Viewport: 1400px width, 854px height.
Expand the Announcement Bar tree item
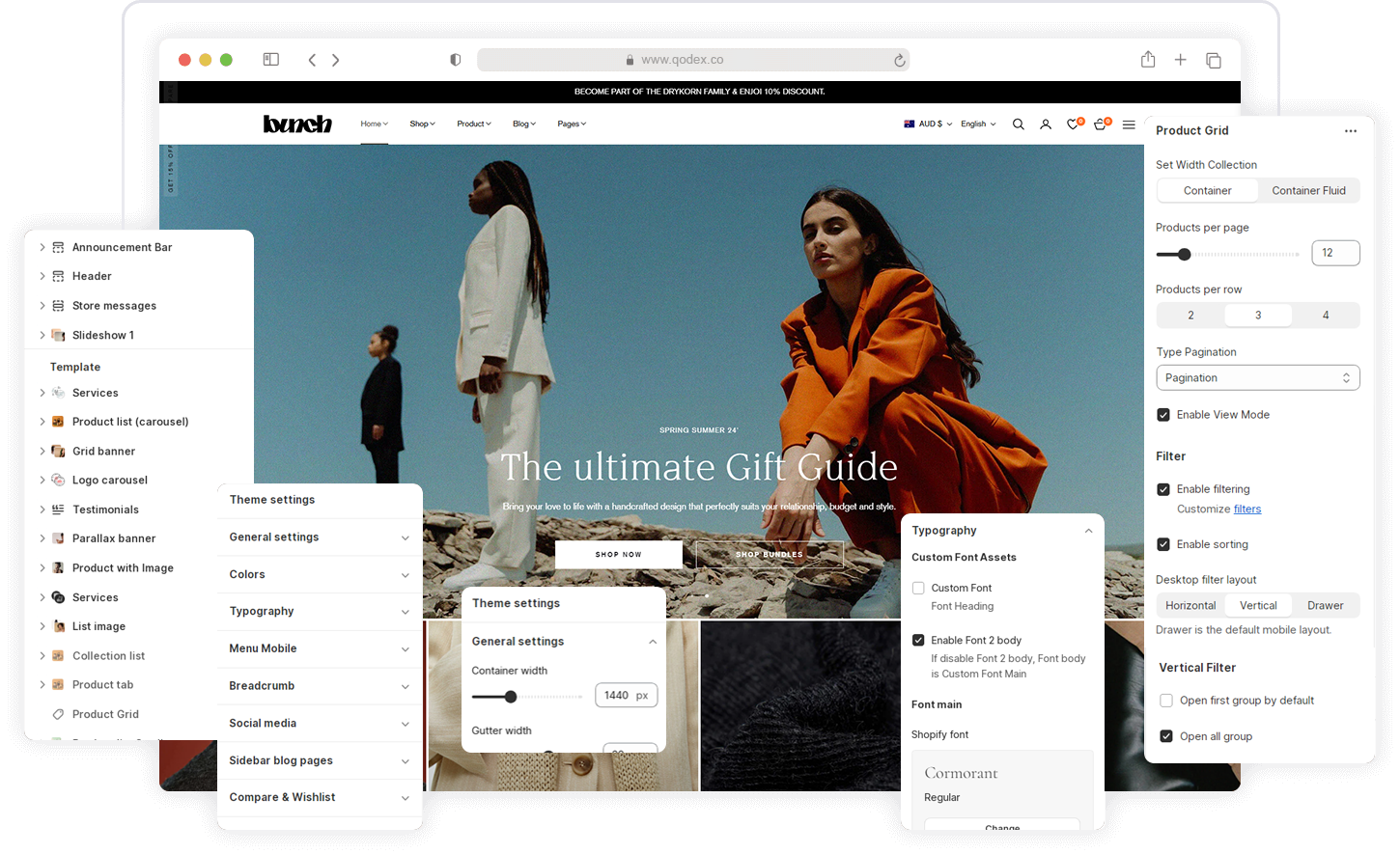[x=42, y=248]
